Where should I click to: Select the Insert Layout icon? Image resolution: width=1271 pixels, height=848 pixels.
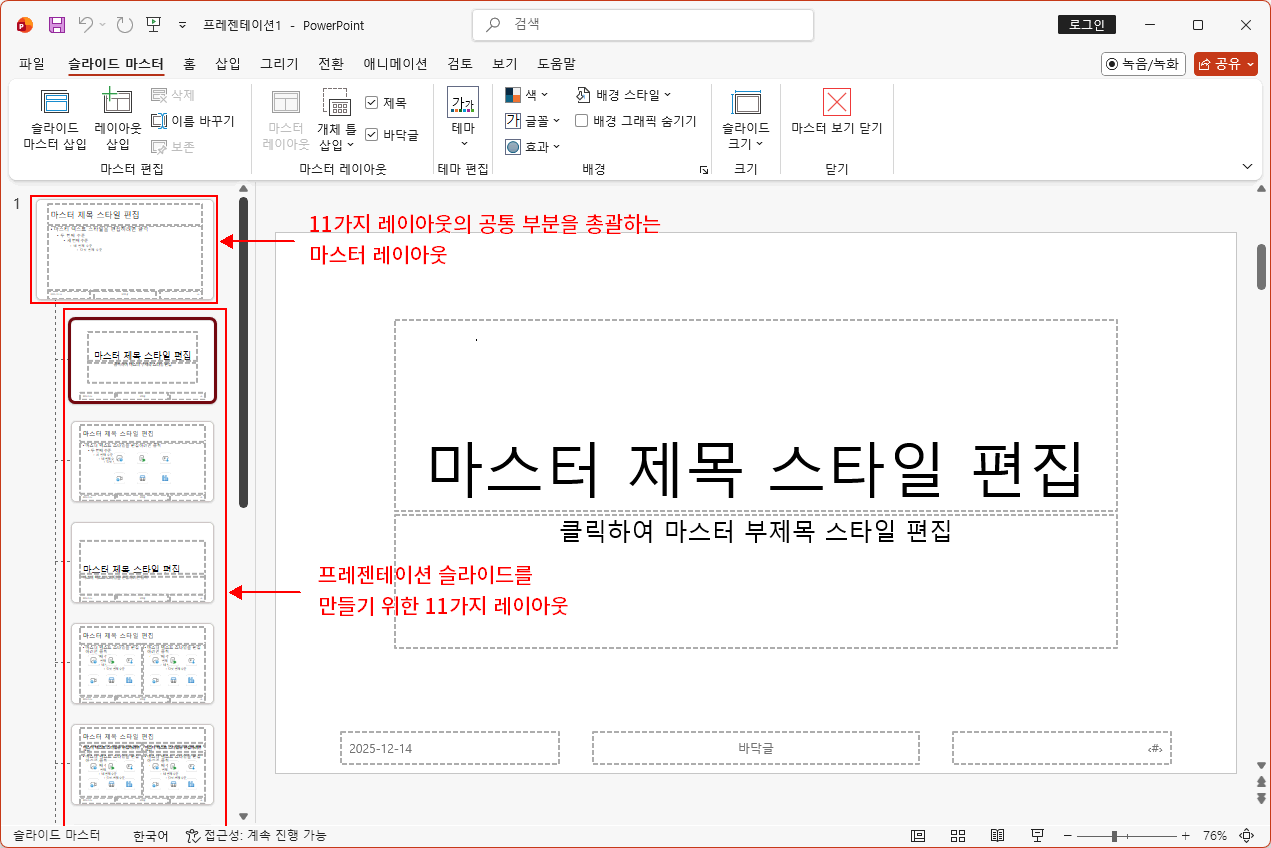coord(115,120)
